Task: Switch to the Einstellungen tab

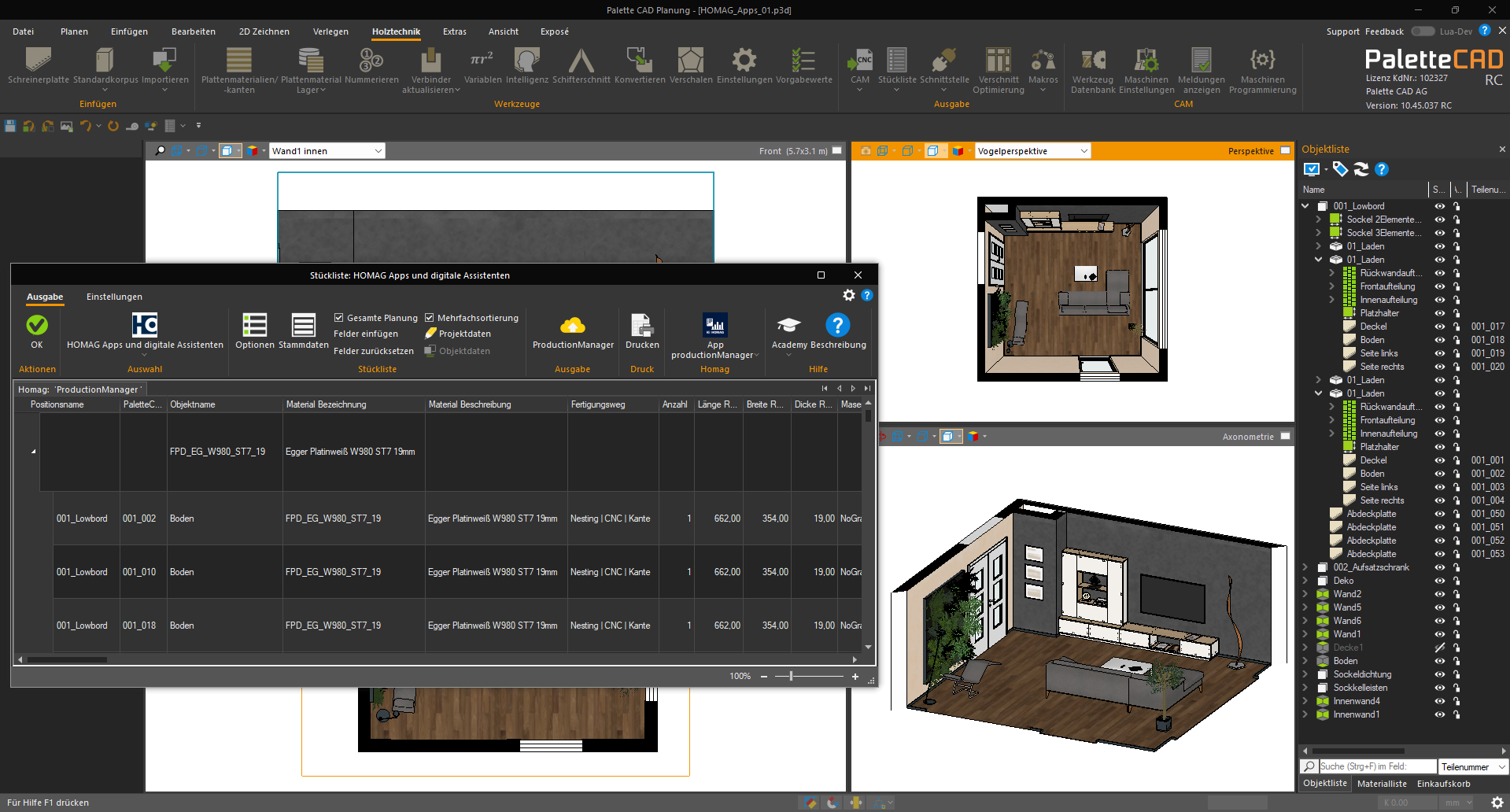Action: click(114, 297)
